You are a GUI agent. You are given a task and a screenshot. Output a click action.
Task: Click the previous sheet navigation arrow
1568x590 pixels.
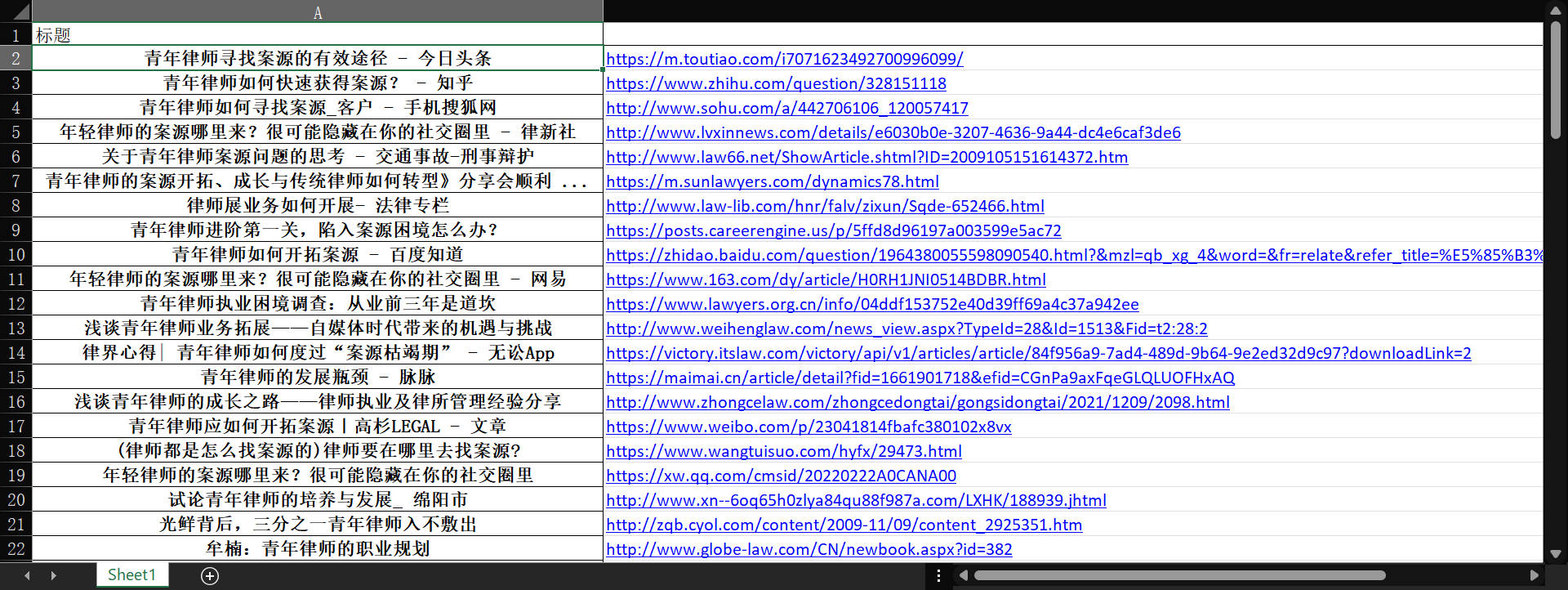tap(27, 576)
